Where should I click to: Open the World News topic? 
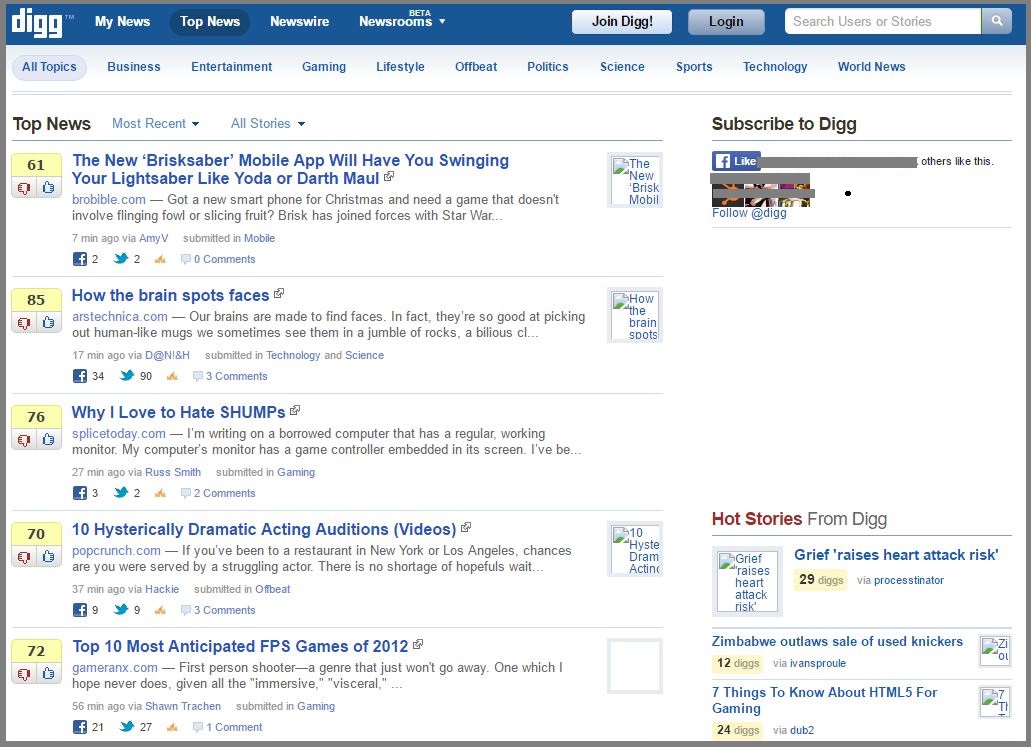pos(871,67)
